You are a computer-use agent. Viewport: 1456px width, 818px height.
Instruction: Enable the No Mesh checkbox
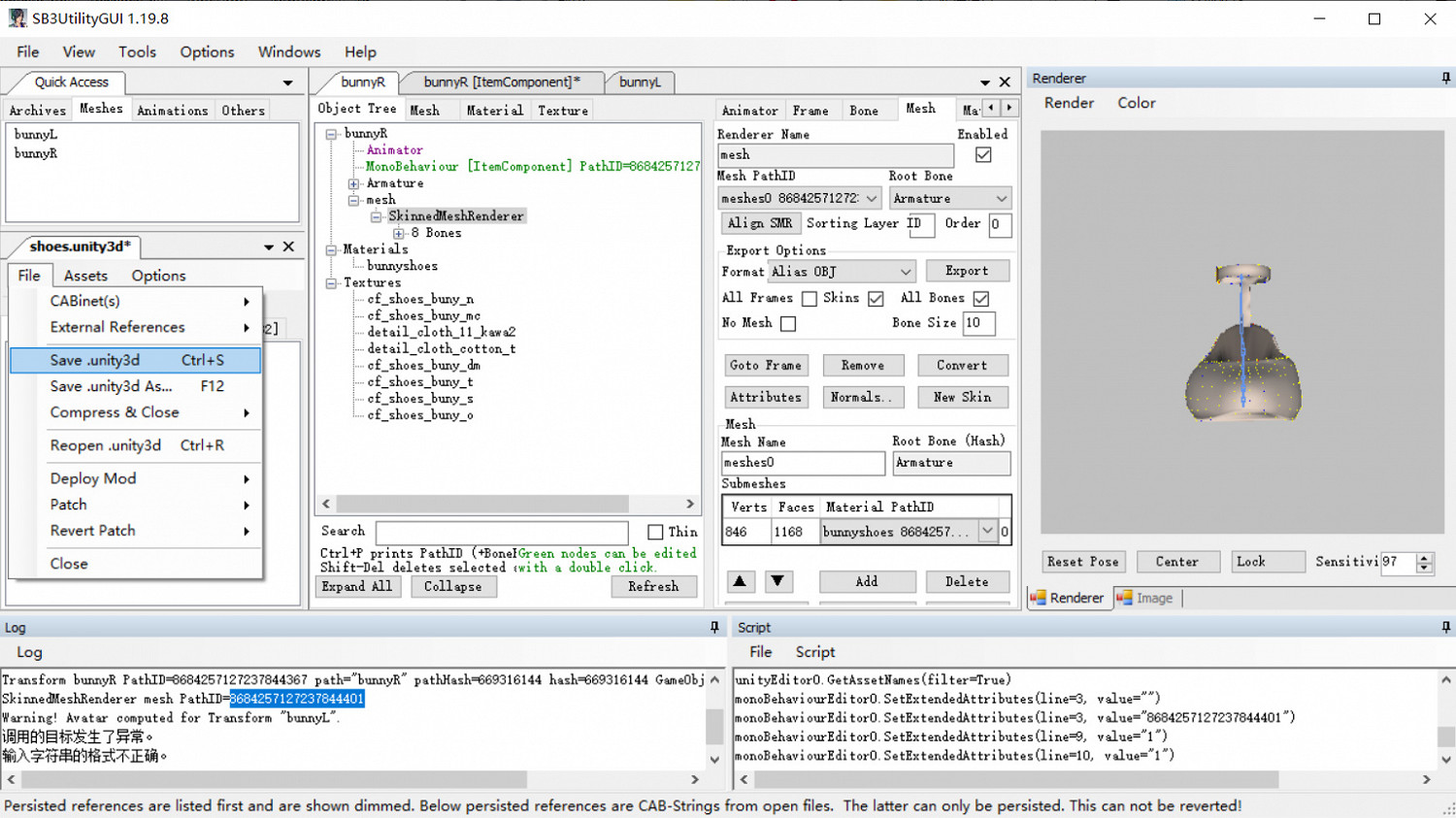click(788, 323)
